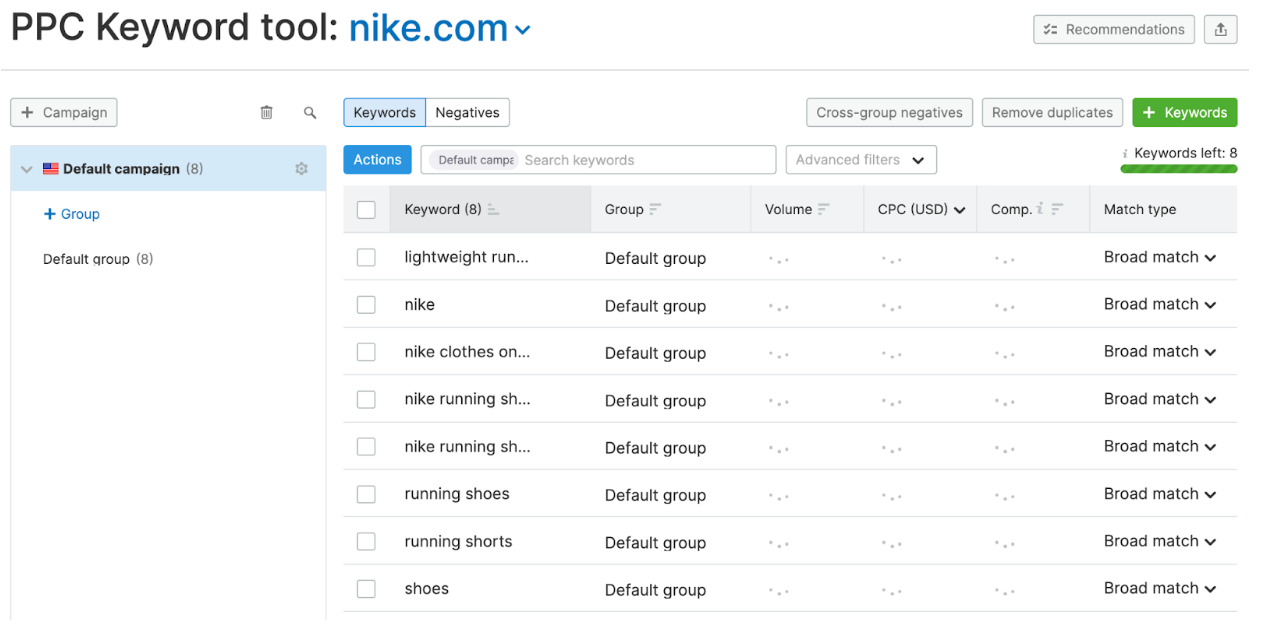Click Default group cell in shoes row
1274x642 pixels.
655,590
